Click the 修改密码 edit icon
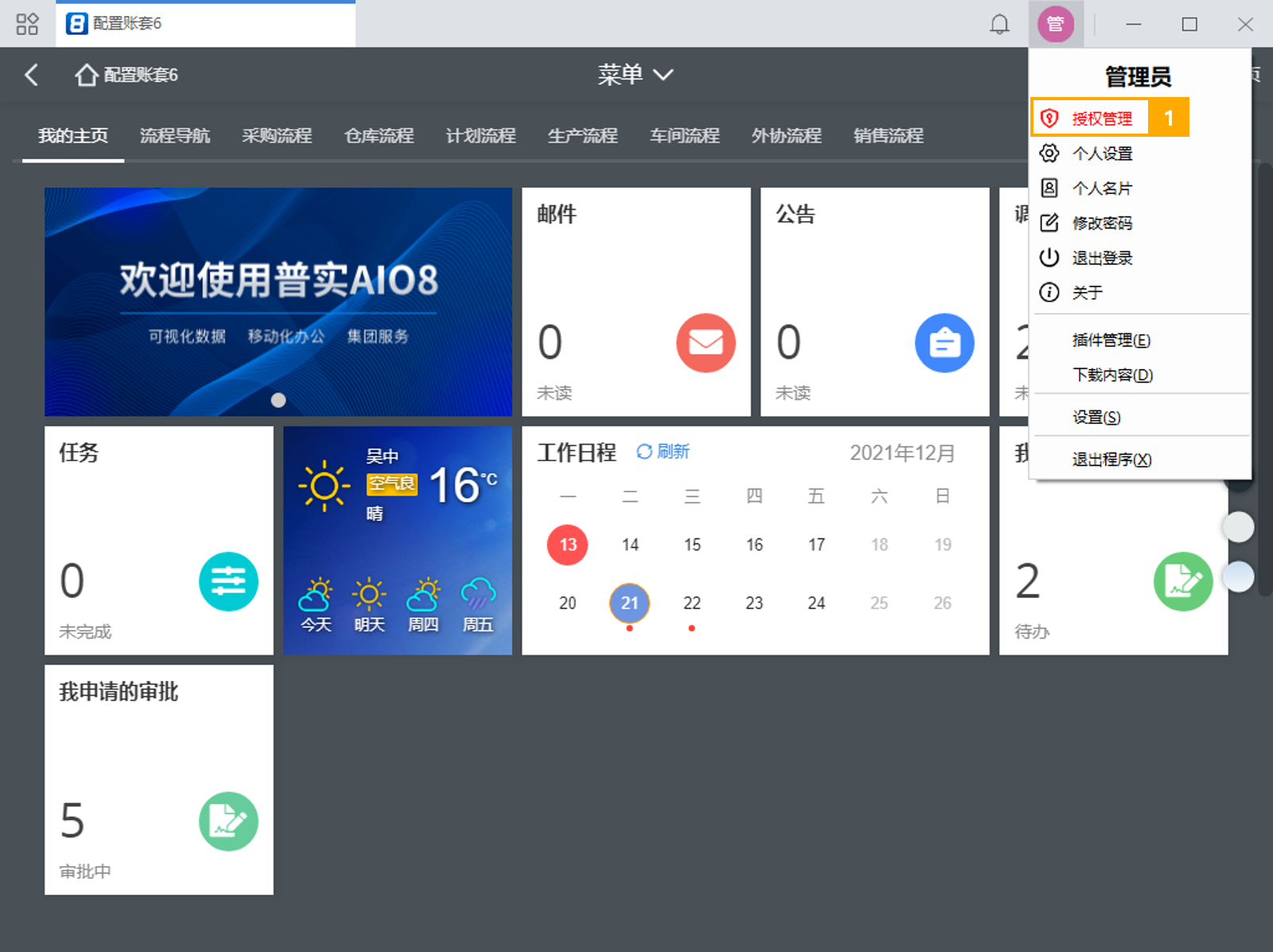Image resolution: width=1273 pixels, height=952 pixels. click(x=1049, y=223)
